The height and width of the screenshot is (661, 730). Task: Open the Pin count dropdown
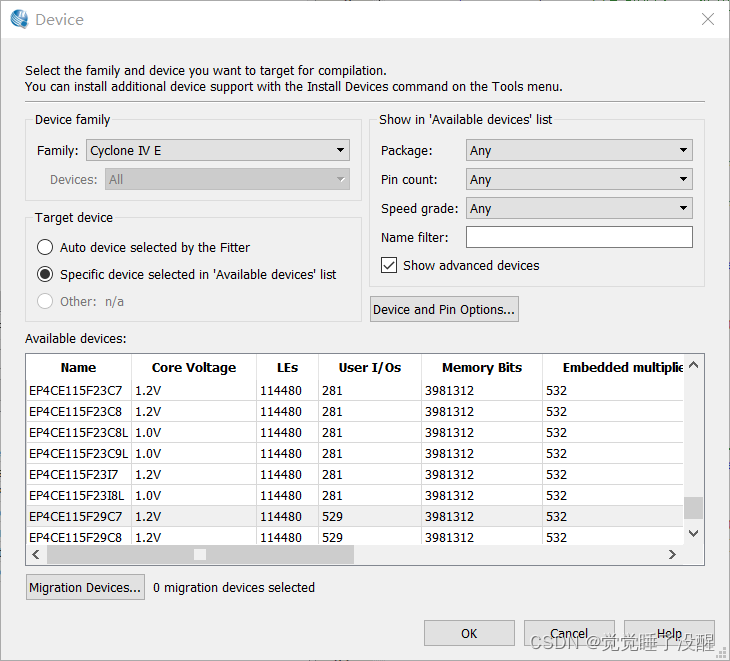[579, 179]
